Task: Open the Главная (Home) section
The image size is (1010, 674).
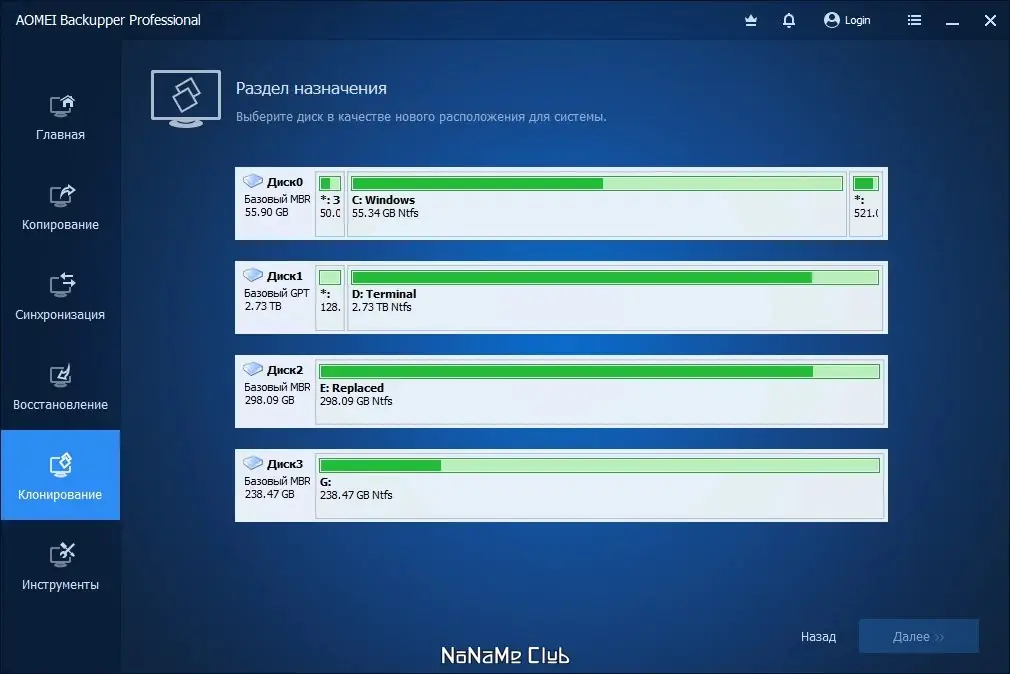Action: coord(60,115)
